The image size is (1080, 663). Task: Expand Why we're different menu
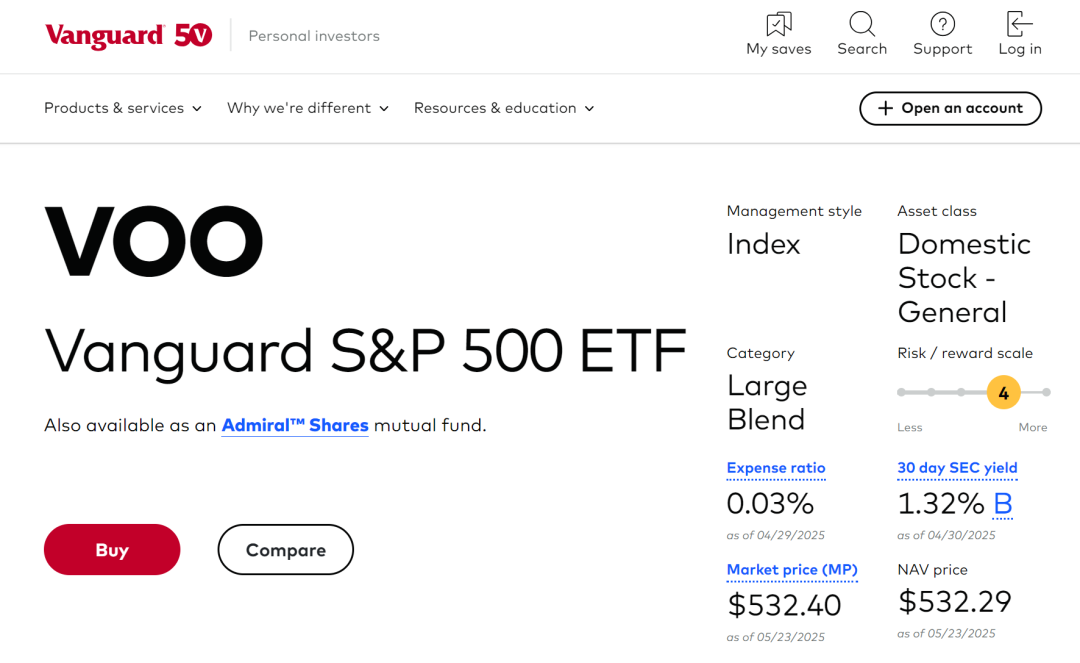coord(307,108)
